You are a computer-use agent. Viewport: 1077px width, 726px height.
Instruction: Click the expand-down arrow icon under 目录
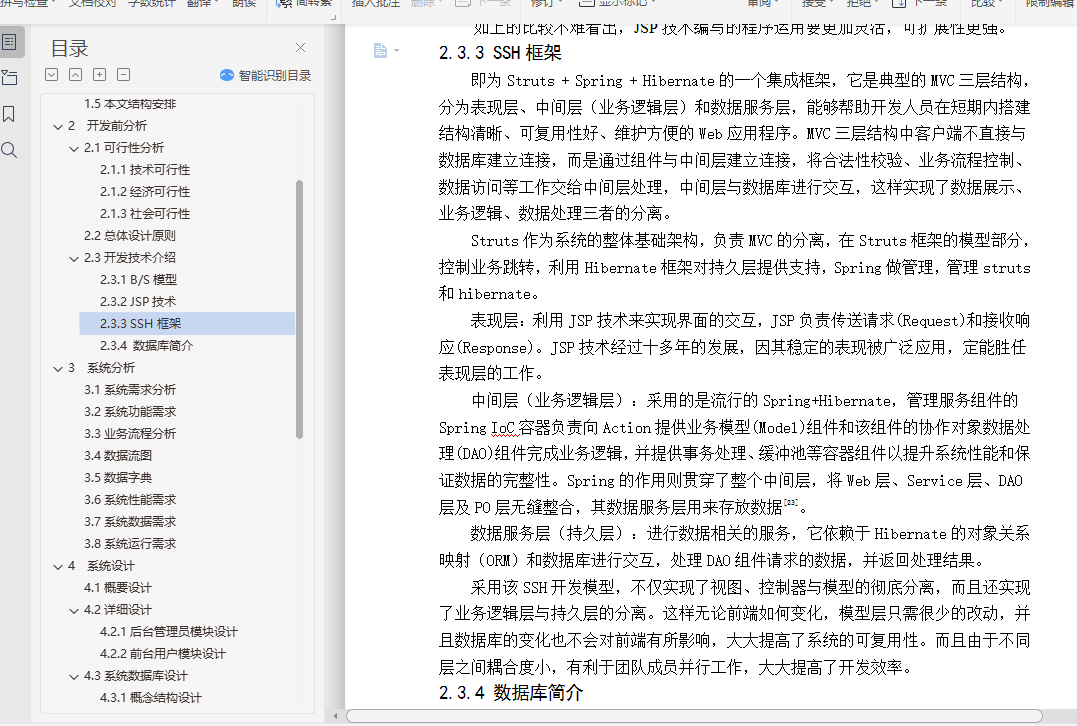pos(52,75)
